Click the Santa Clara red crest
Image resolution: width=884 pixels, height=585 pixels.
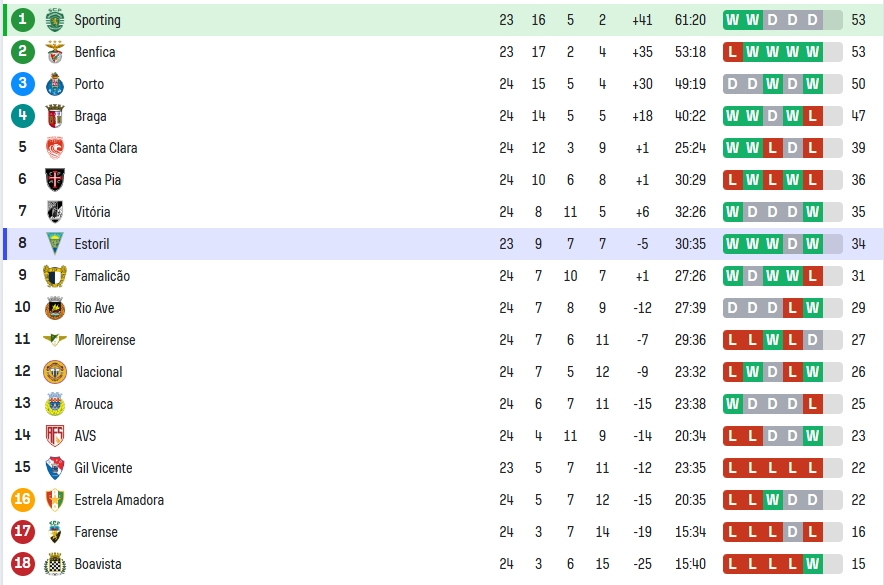pyautogui.click(x=55, y=148)
